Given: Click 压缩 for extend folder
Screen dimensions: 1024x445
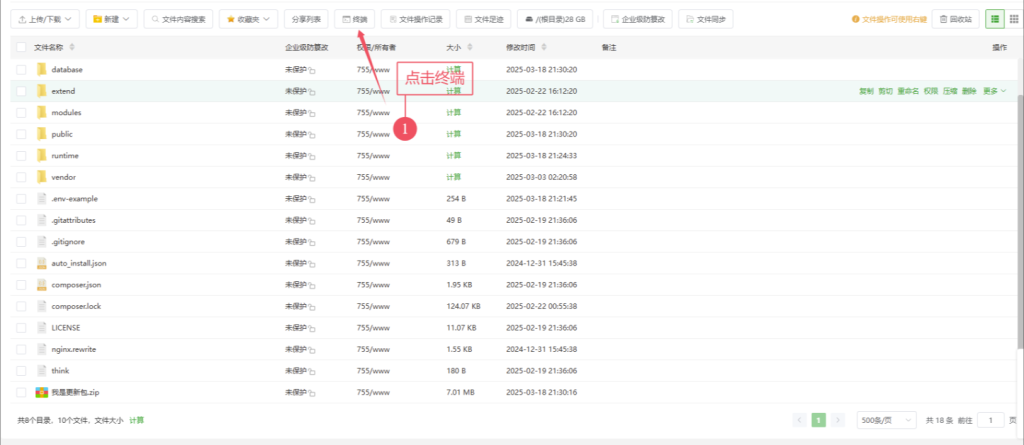Looking at the screenshot, I should pyautogui.click(x=950, y=91).
